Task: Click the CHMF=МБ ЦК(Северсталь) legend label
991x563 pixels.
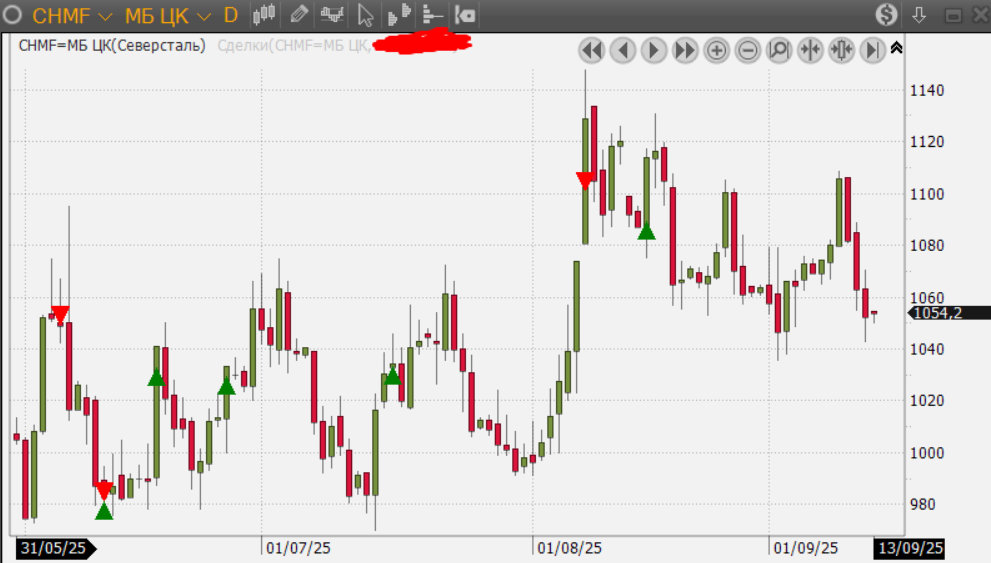Action: click(x=111, y=45)
